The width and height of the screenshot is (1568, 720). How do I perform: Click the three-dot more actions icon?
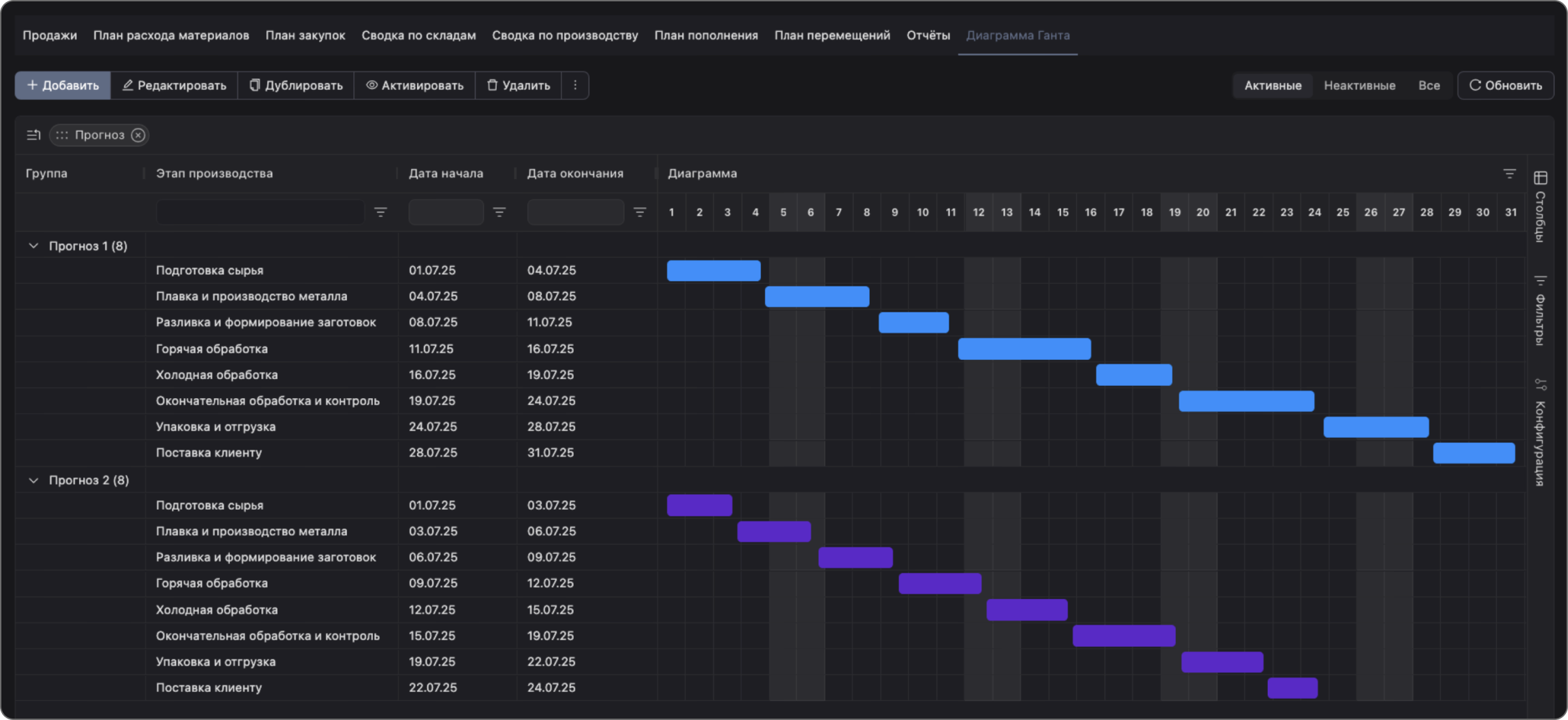point(575,85)
